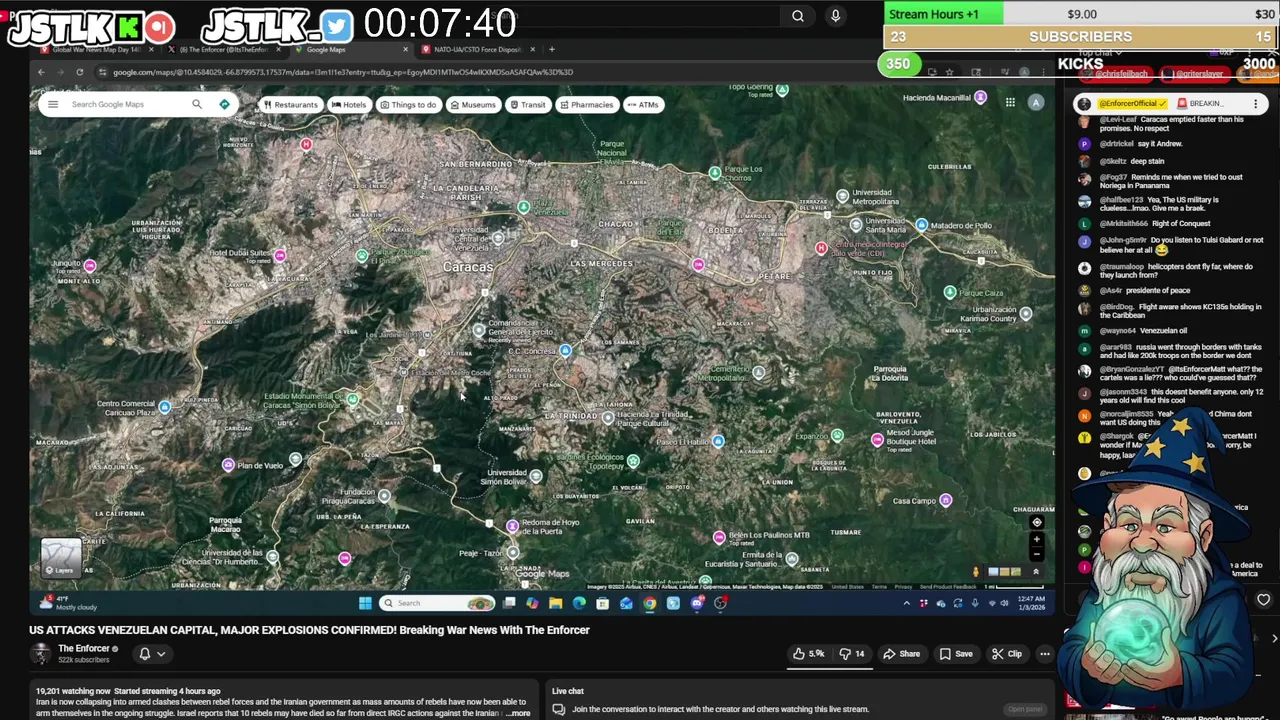Switch to Global War News Map tab
1280x720 pixels.
95,49
